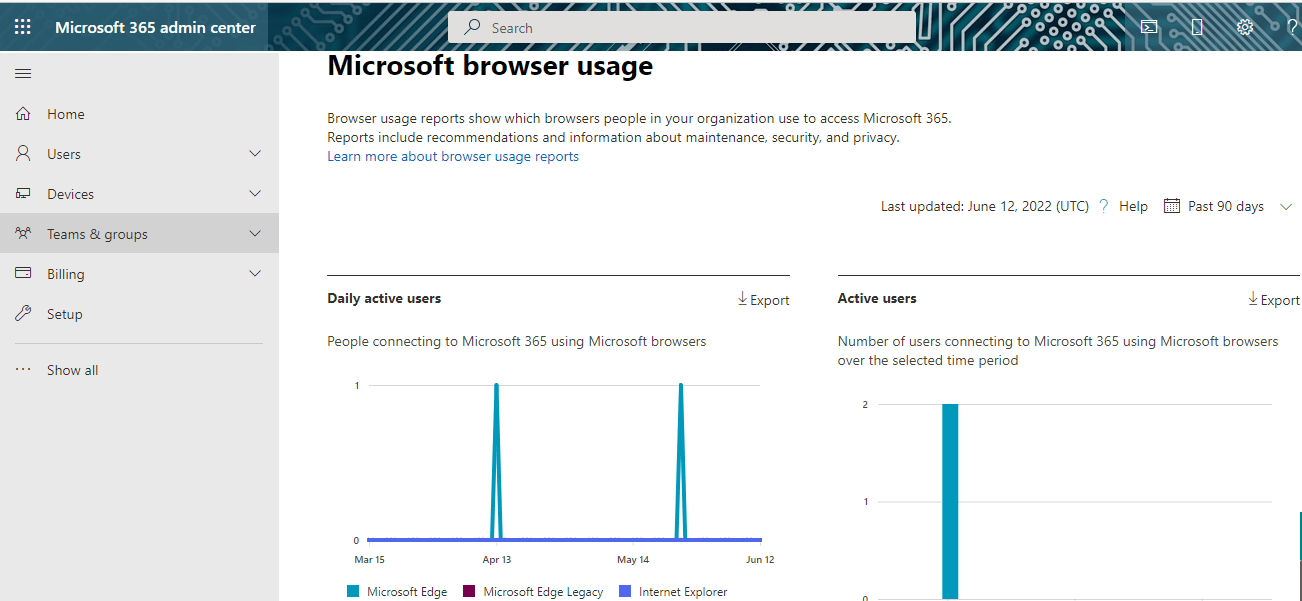
Task: Click the download arrow of Daily active users Export
Action: tap(742, 299)
